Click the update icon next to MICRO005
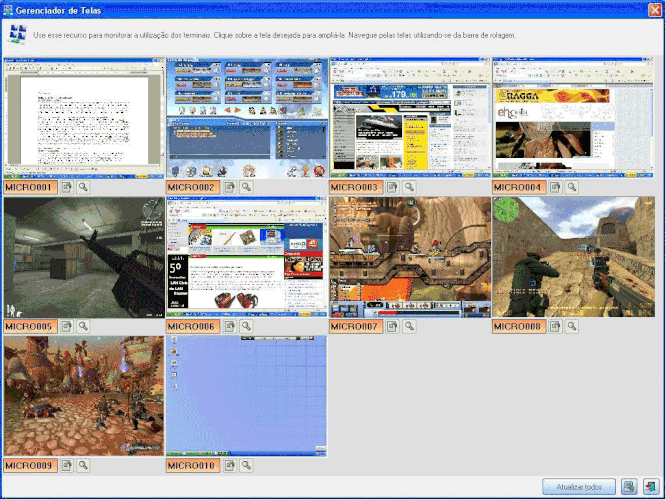Viewport: 666px width, 500px height. 67,326
